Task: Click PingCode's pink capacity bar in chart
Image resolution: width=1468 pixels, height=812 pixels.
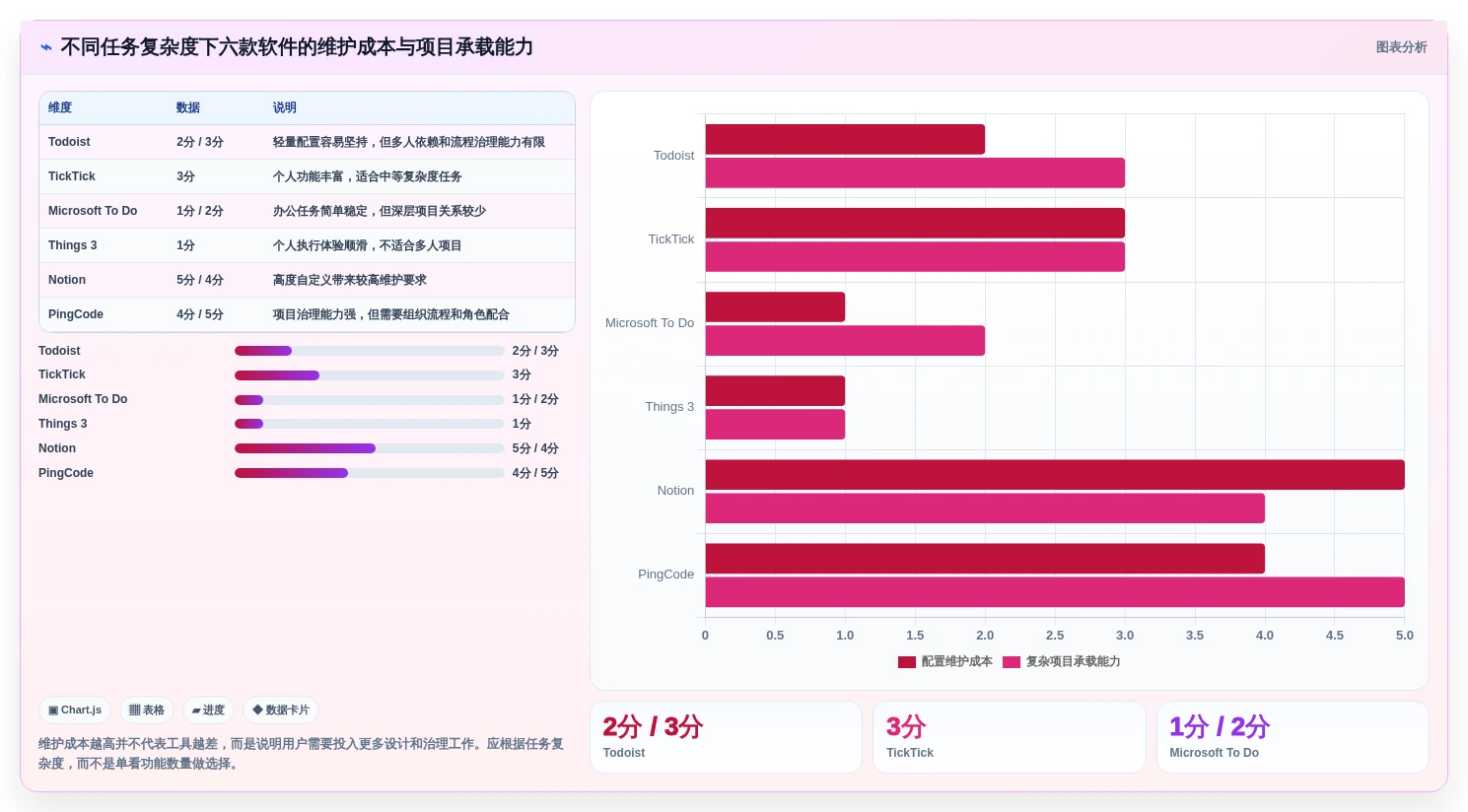Action: 1055,592
